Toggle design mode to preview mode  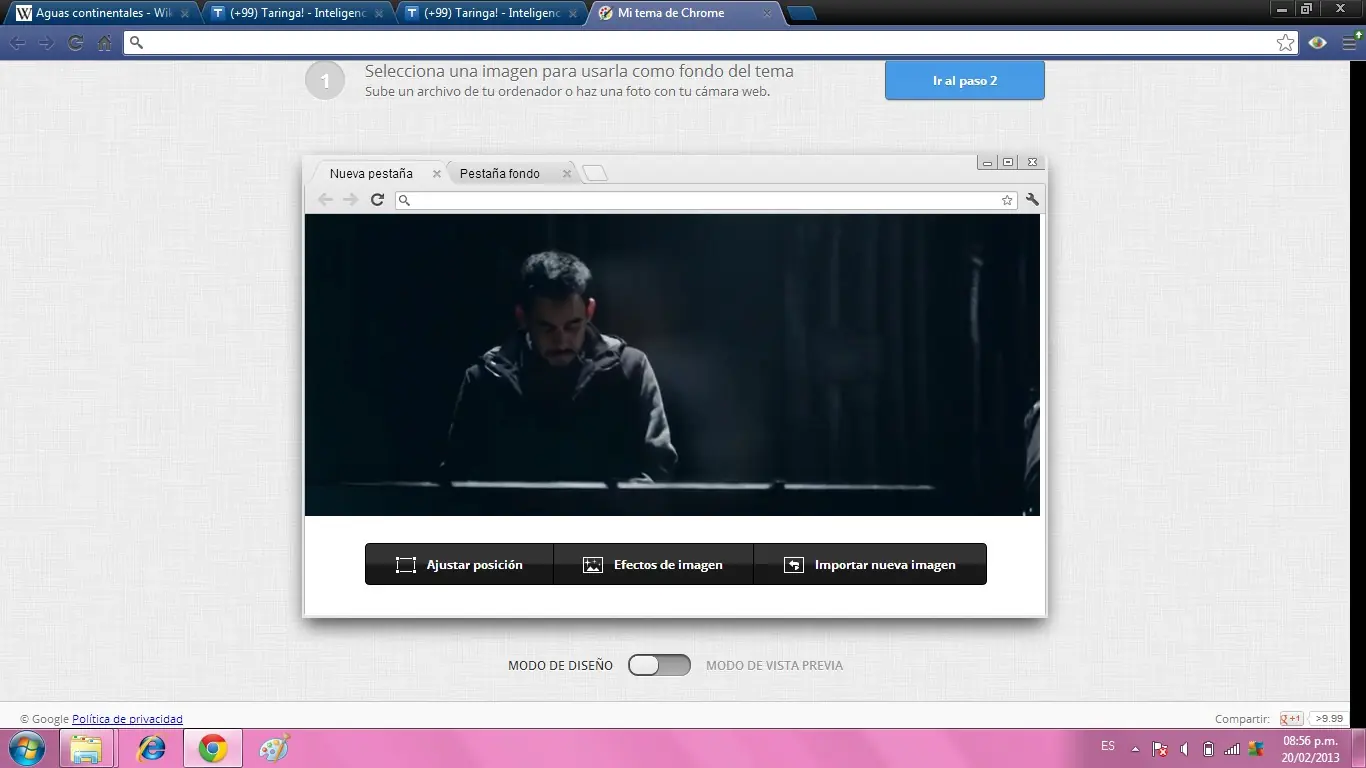coord(659,665)
